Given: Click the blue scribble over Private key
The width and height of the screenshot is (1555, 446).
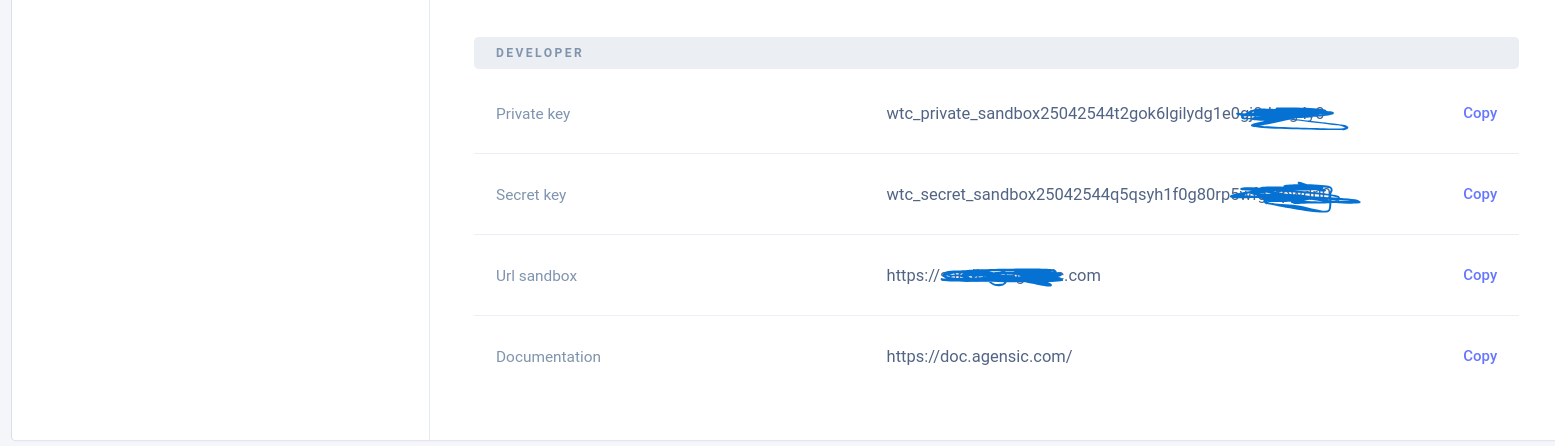Looking at the screenshot, I should tap(1292, 118).
